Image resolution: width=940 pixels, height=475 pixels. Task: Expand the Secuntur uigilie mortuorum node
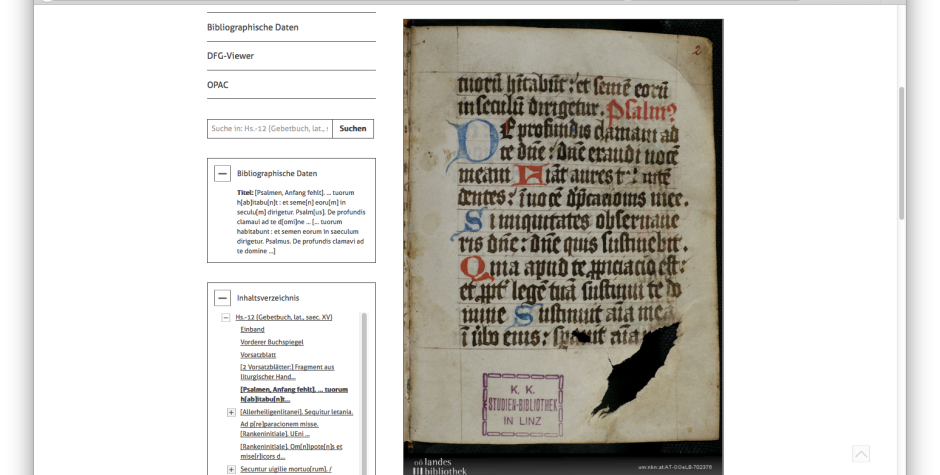coord(231,469)
